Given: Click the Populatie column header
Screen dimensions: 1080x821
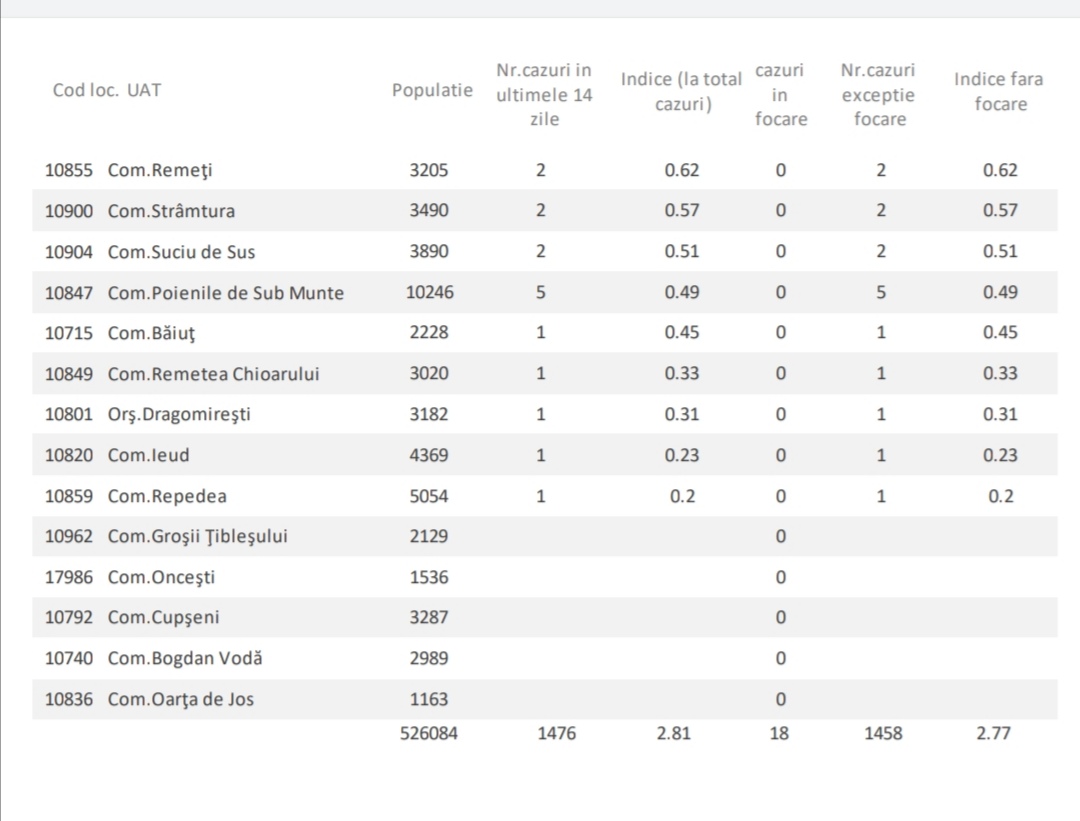Looking at the screenshot, I should point(432,90).
